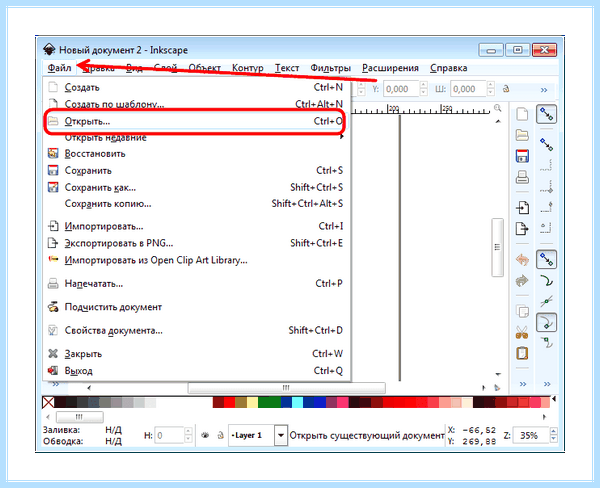
Task: Toggle snap bounding box centers icon
Action: [546, 228]
